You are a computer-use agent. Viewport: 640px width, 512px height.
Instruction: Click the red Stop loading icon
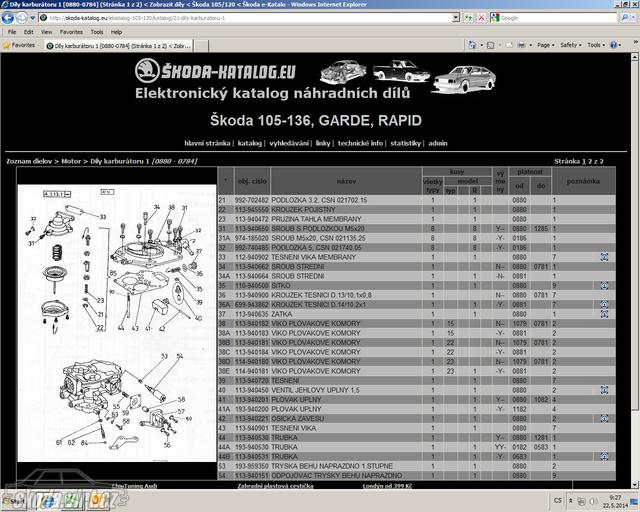482,18
